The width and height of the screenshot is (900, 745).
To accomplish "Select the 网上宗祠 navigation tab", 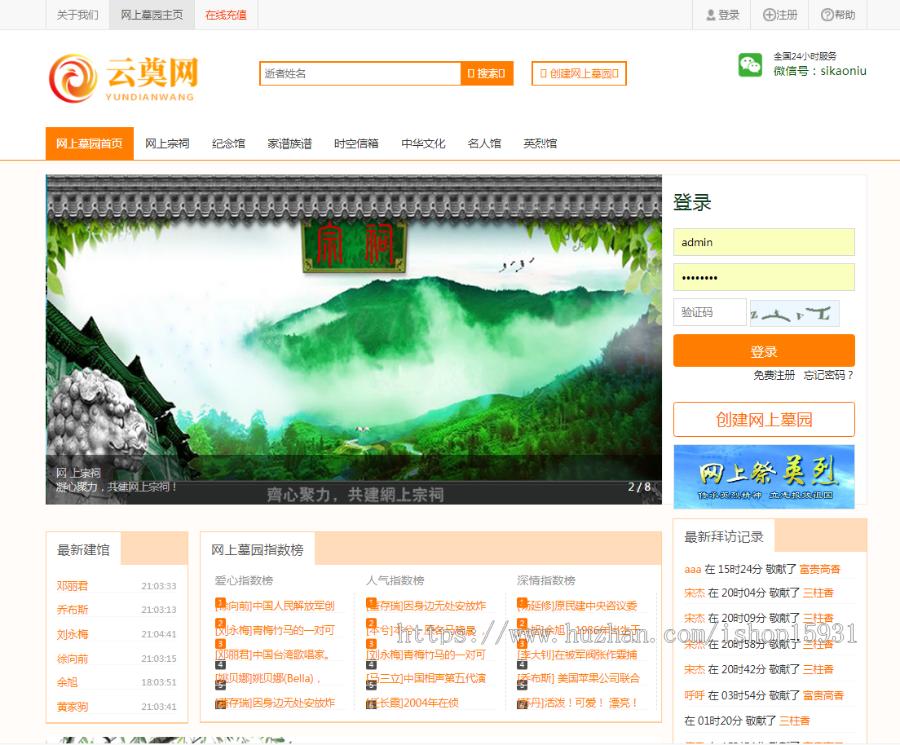I will 167,143.
